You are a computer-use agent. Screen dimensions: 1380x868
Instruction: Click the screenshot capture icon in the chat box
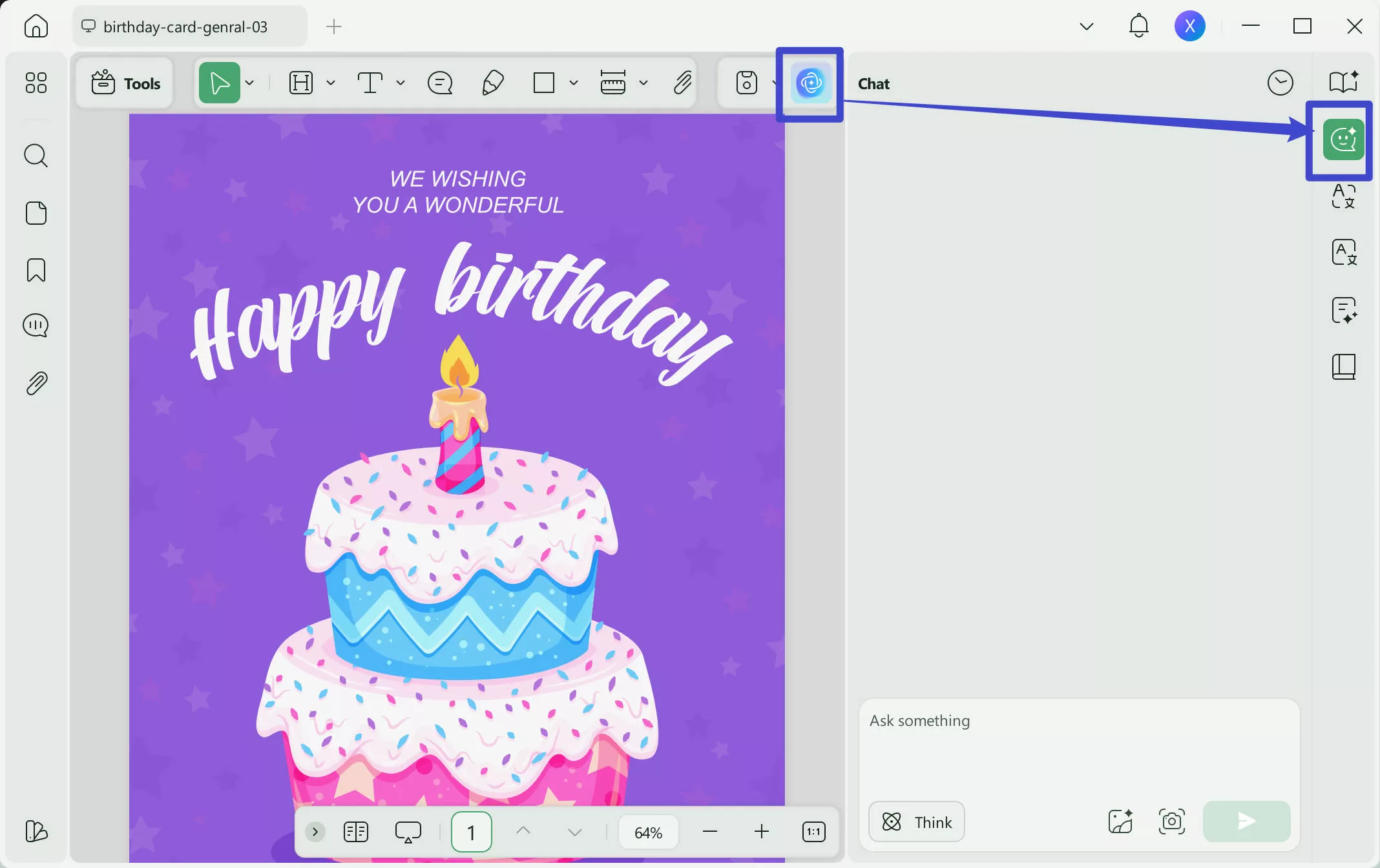[1171, 821]
